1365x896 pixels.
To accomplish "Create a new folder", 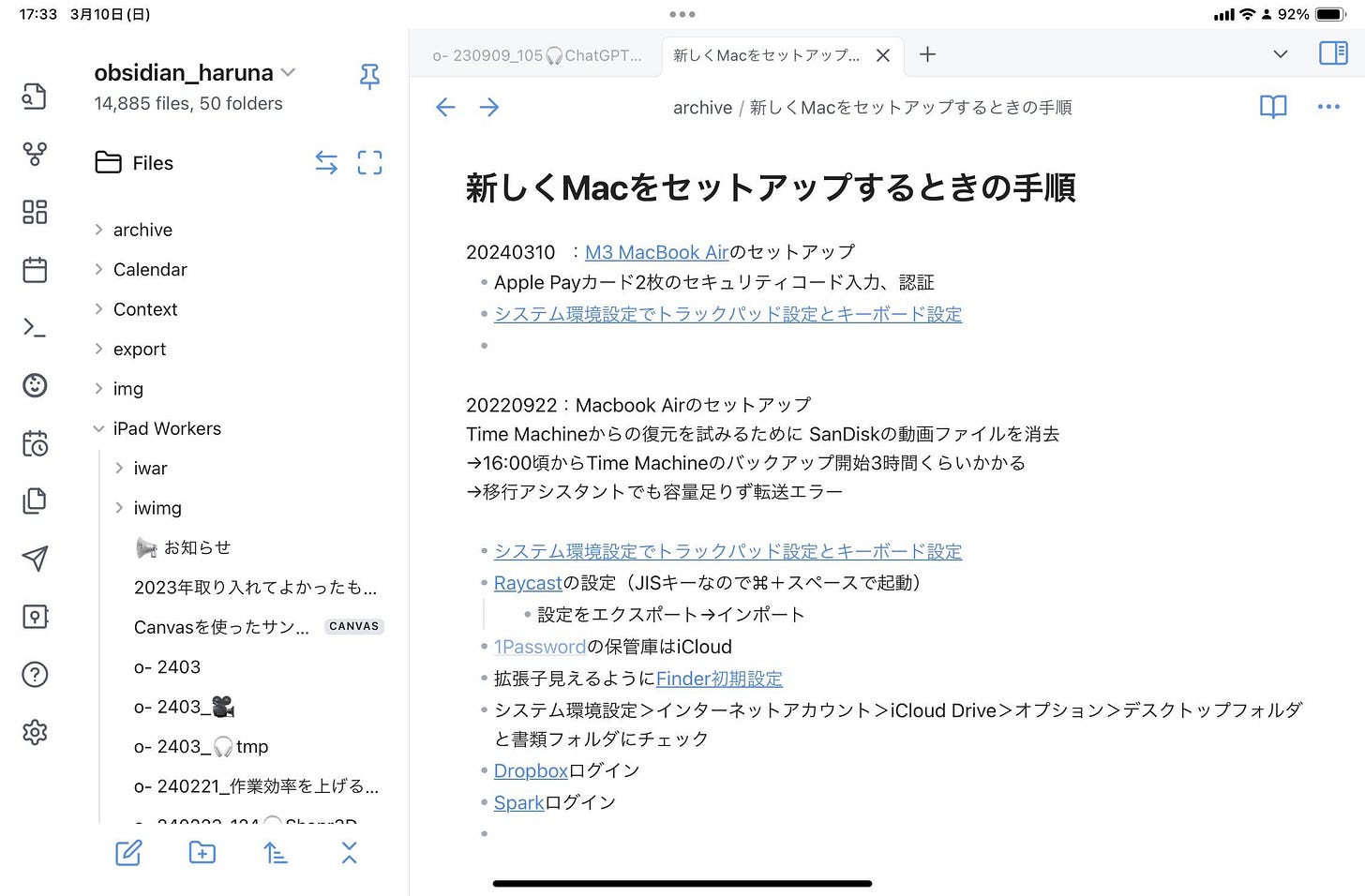I will coord(202,853).
